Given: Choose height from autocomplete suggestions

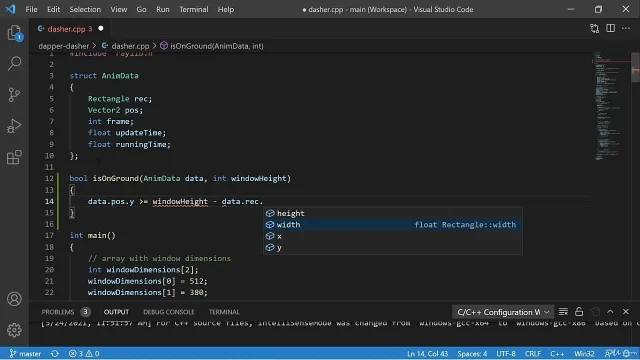Looking at the screenshot, I should [392, 213].
